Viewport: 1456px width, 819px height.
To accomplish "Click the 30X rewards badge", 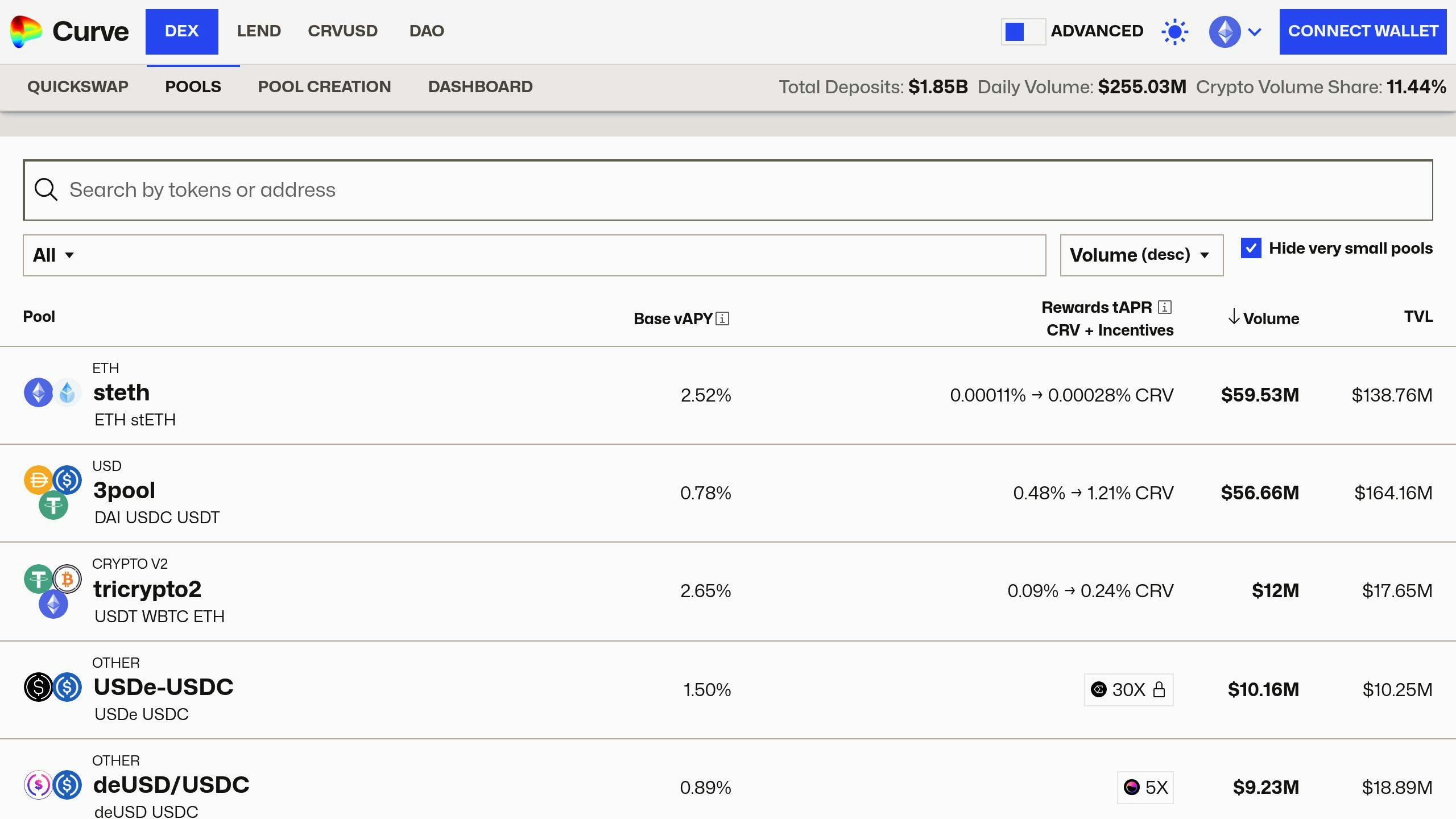I will [x=1128, y=689].
